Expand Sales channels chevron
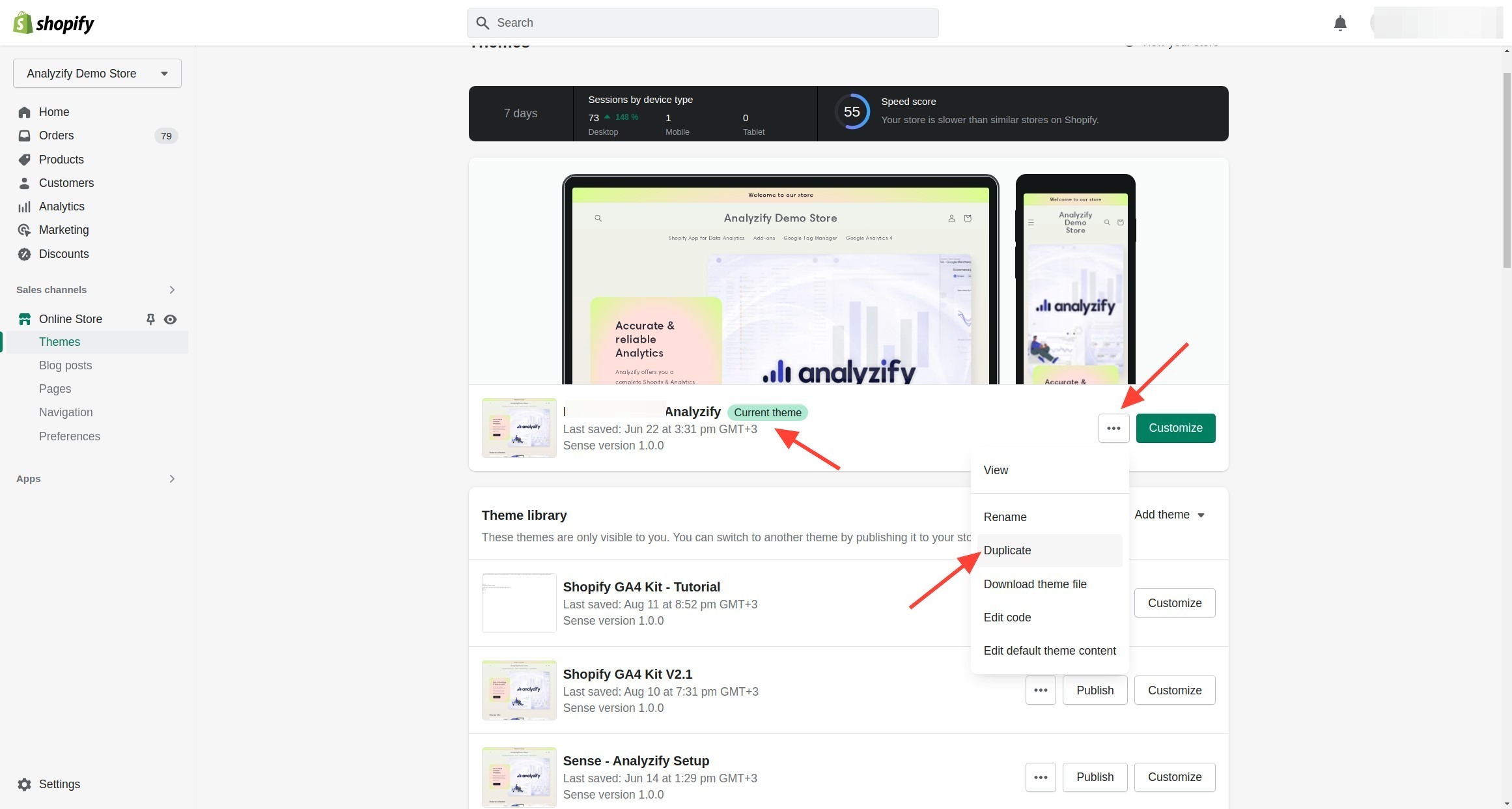 point(172,290)
